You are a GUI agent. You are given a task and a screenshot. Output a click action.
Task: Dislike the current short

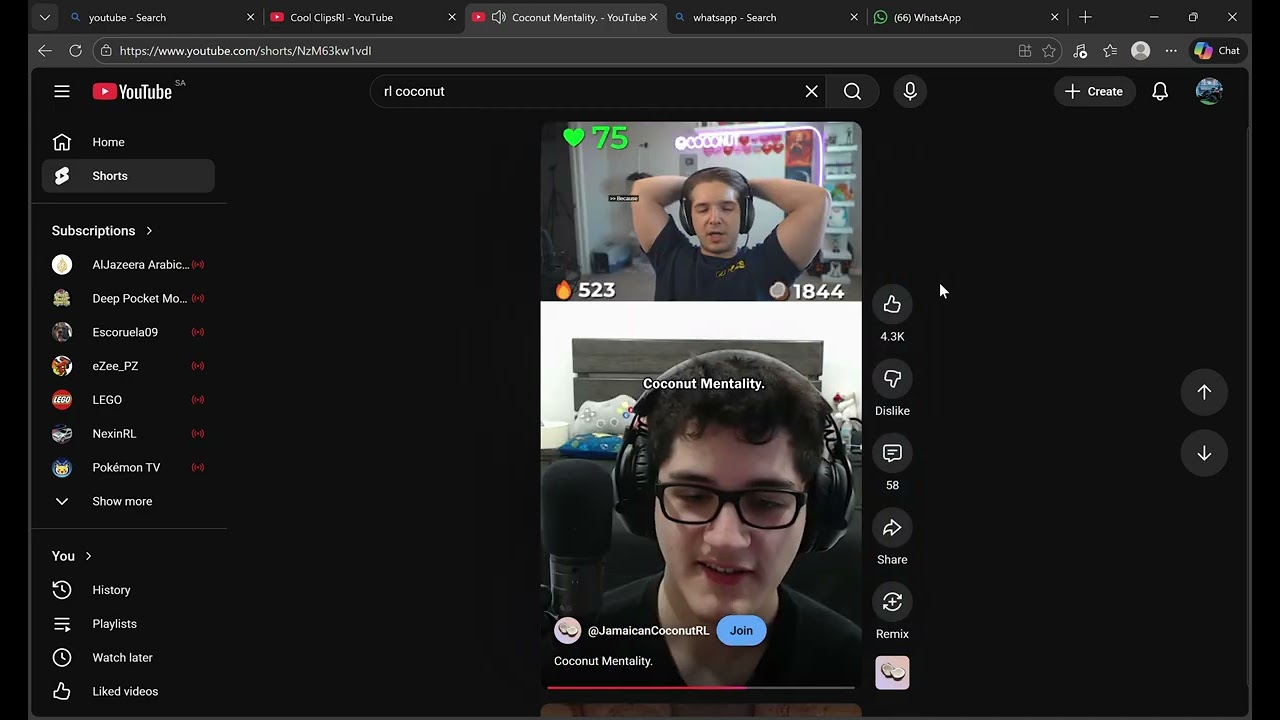coord(892,379)
